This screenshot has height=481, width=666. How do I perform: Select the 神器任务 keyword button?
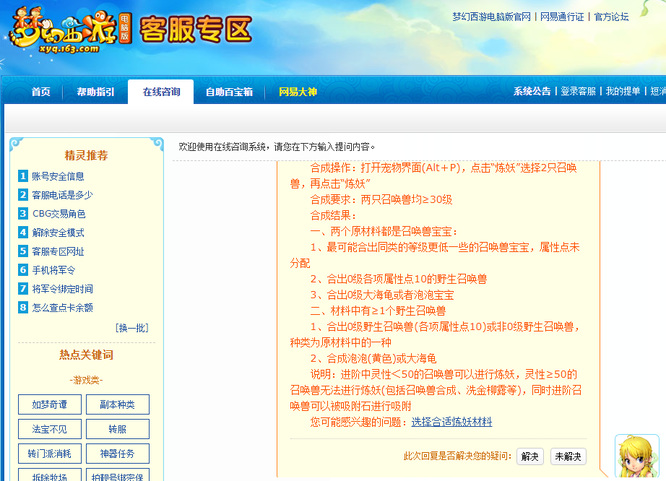pos(118,453)
